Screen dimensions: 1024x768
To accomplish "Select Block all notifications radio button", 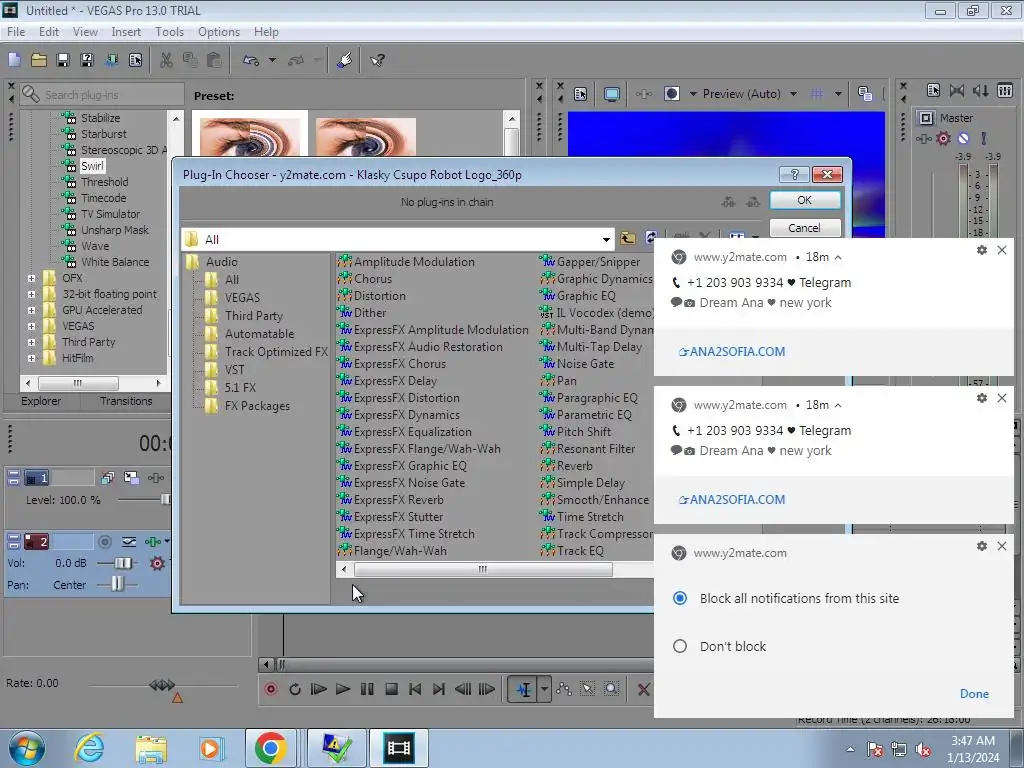I will point(680,598).
